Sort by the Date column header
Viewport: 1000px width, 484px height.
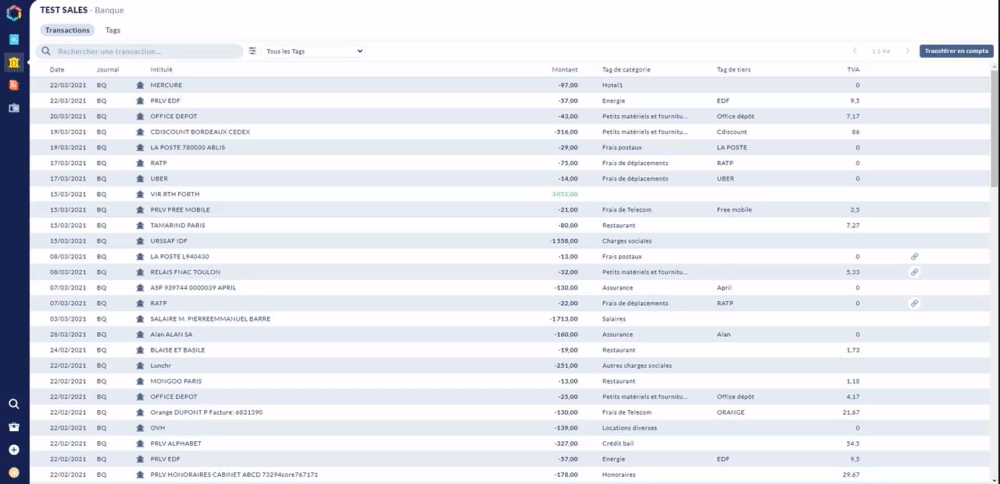(x=57, y=70)
